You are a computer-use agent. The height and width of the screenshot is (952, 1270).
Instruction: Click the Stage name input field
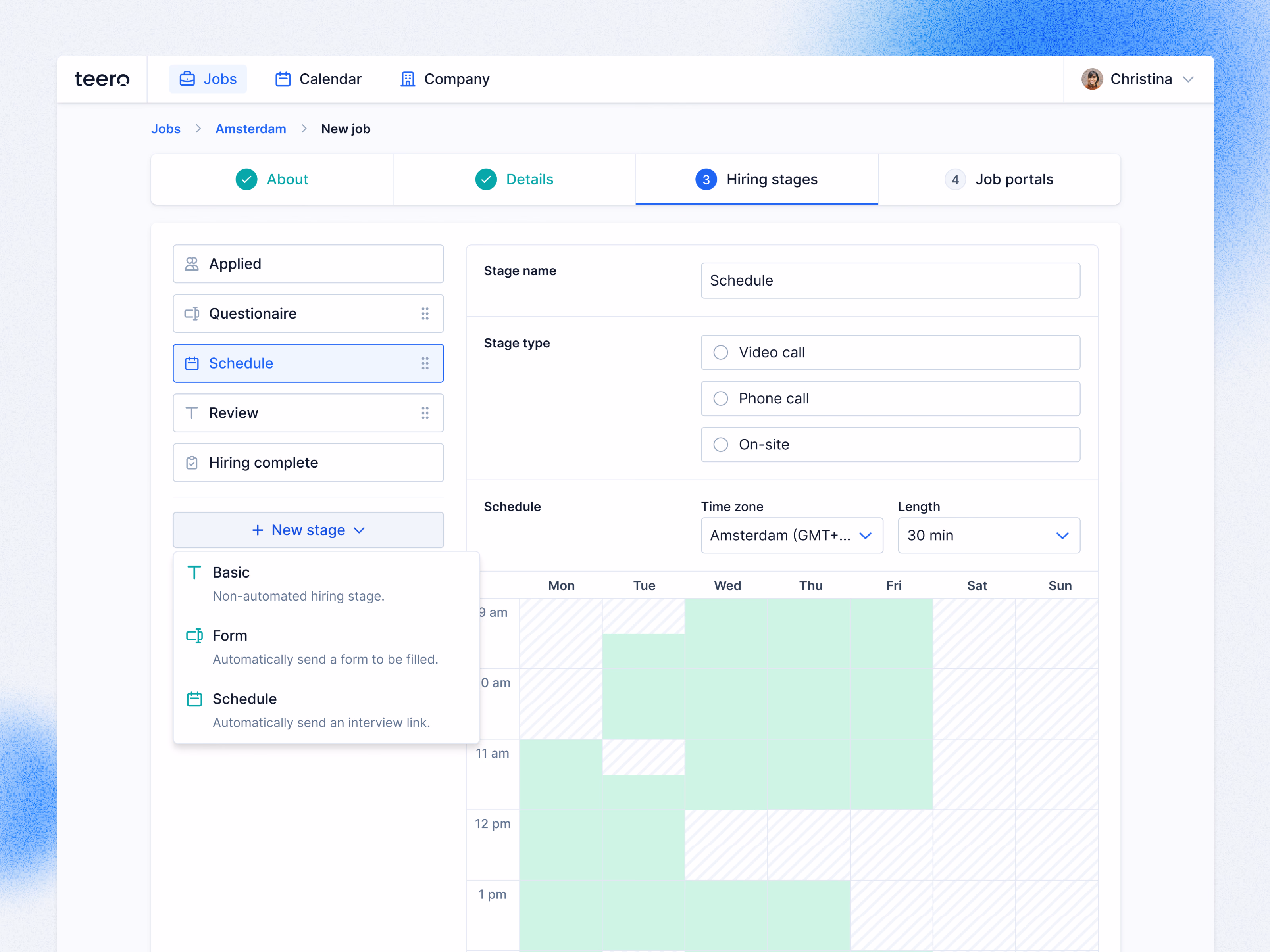[x=891, y=280]
